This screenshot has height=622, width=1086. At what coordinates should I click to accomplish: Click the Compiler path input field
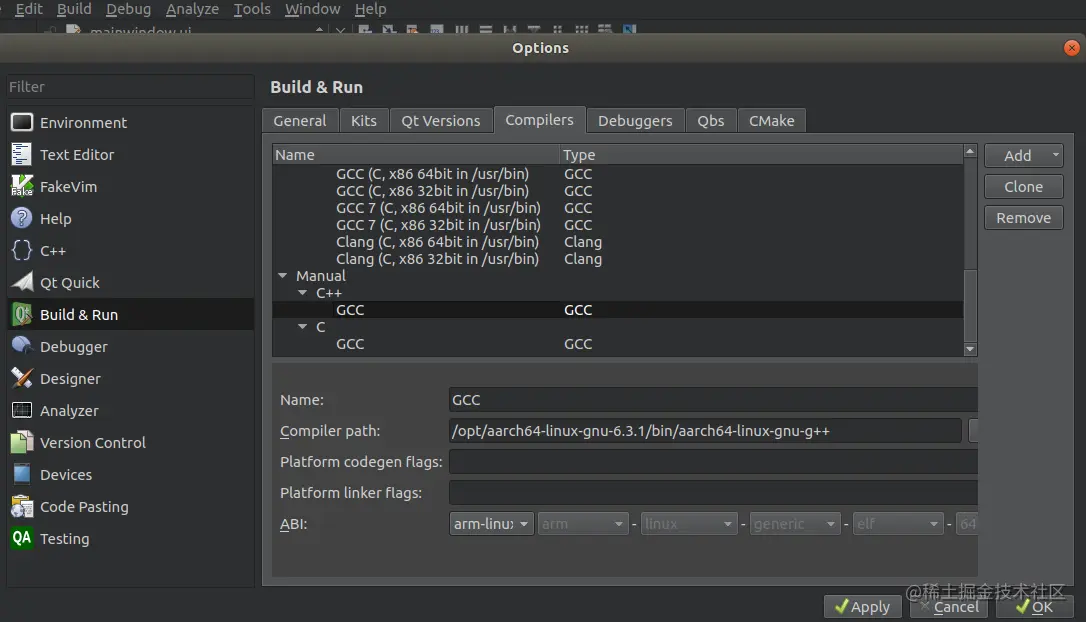(x=705, y=431)
